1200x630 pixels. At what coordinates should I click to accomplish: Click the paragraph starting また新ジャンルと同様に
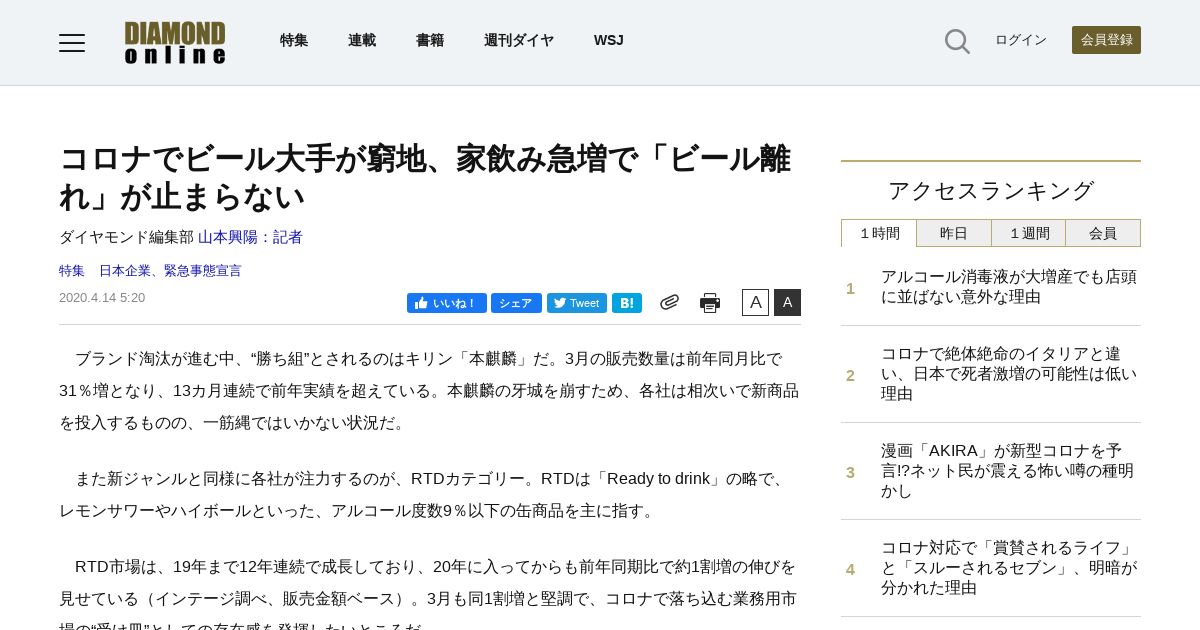[x=430, y=494]
